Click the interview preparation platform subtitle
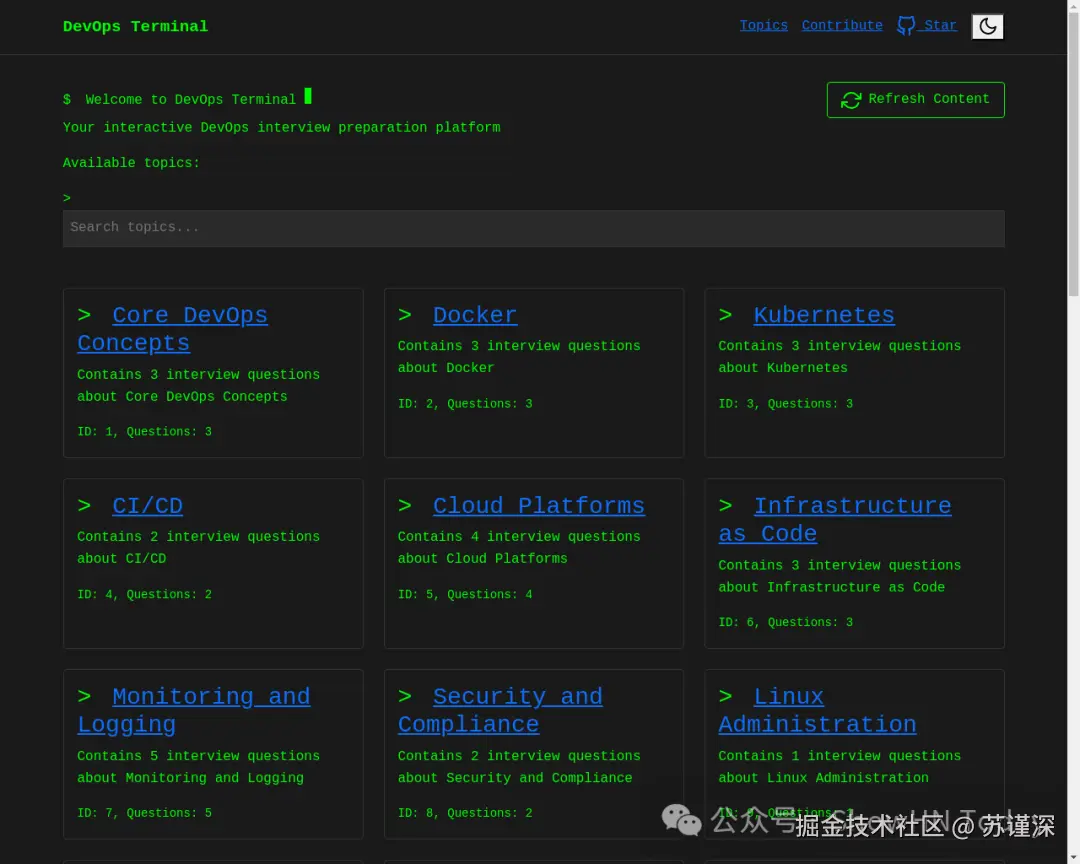 (281, 127)
